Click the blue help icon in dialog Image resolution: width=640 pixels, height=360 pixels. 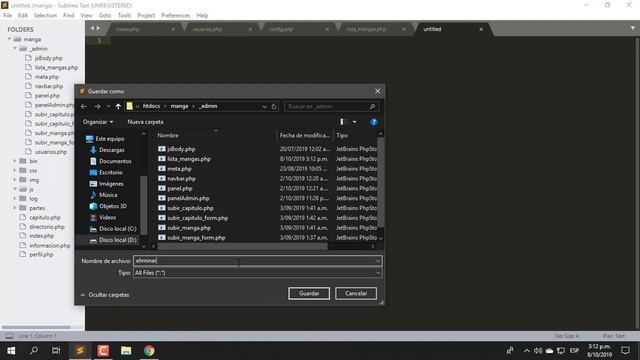tap(373, 122)
